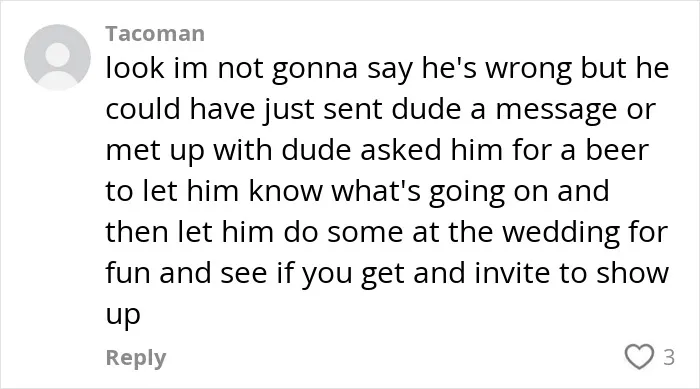Click the word "wedding" in the comment
Image resolution: width=700 pixels, height=389 pixels.
tap(561, 233)
